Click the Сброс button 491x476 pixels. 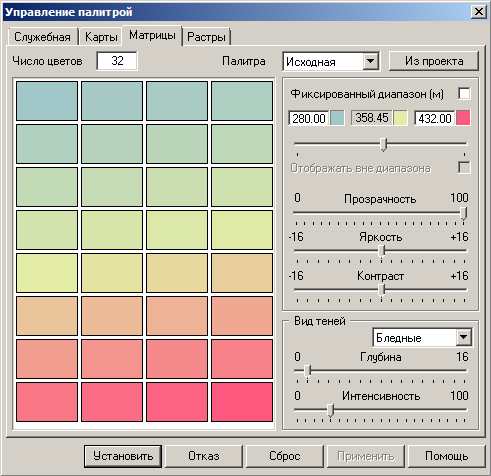(285, 456)
